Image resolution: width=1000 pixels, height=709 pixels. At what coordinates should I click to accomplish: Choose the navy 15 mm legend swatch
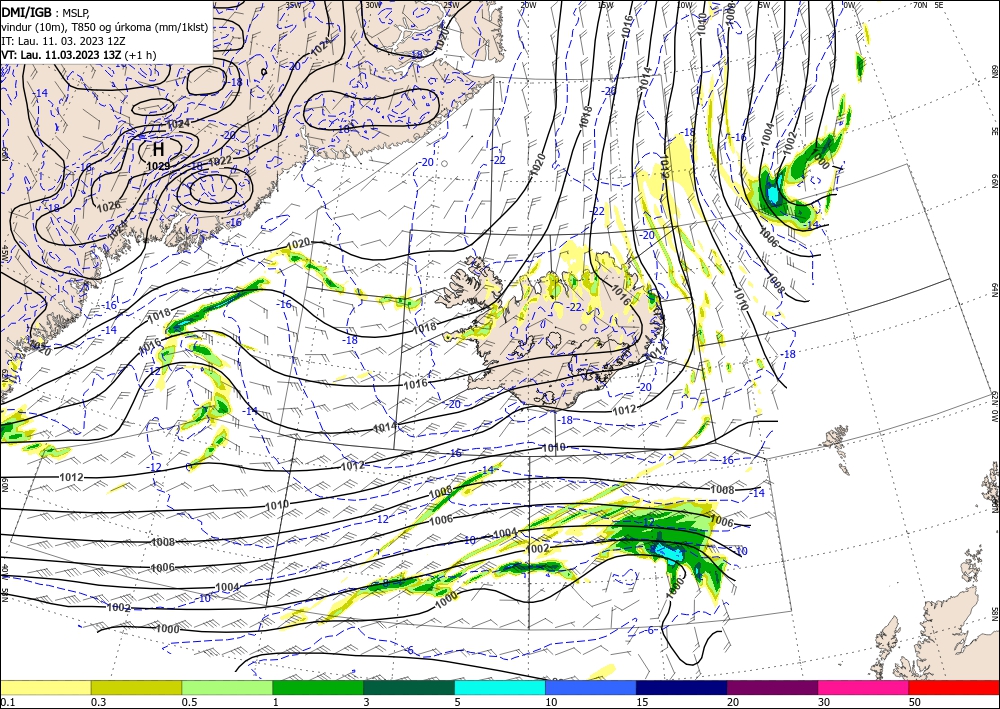click(682, 687)
